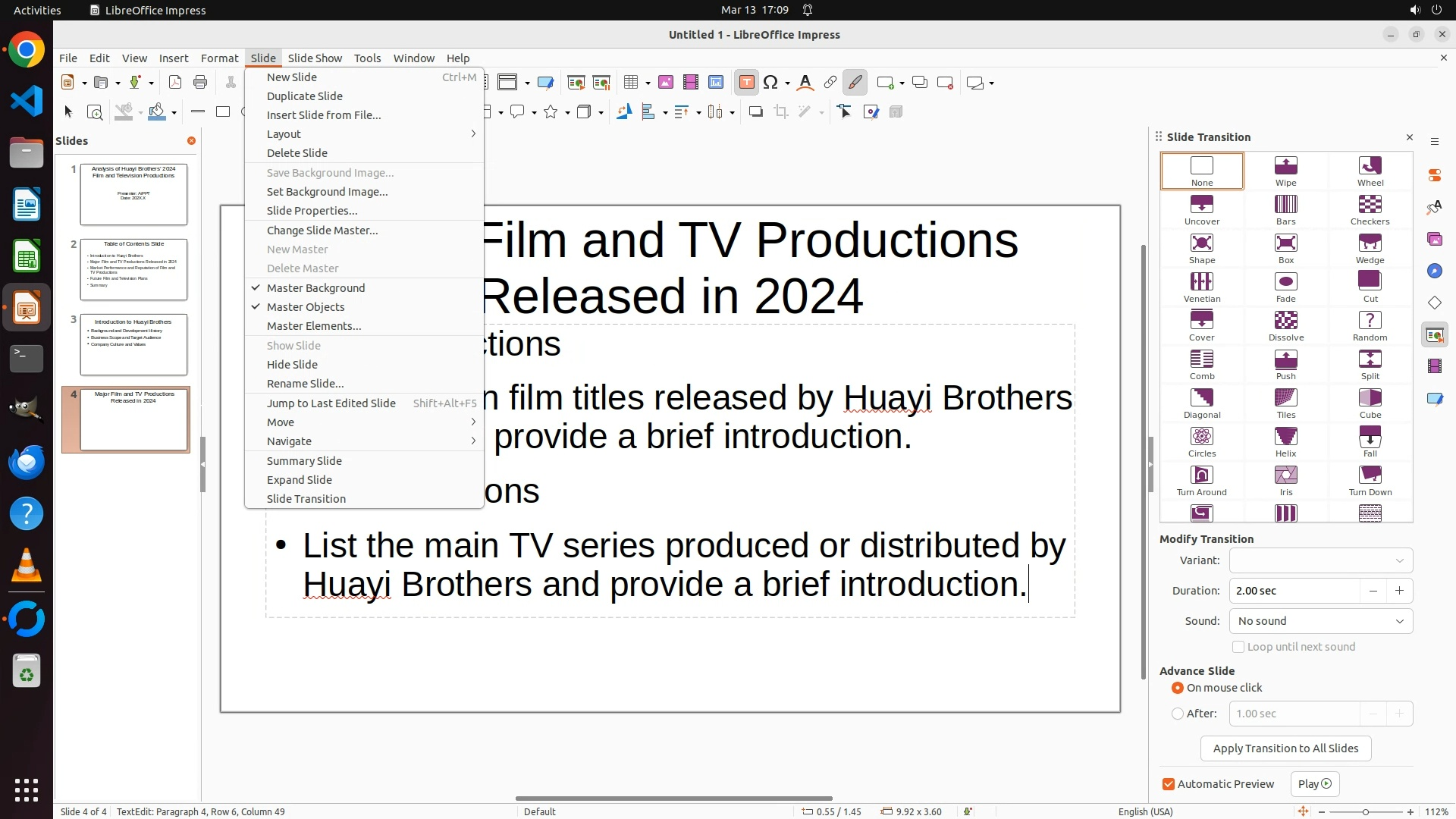Insert Text Box toolbar icon
Image resolution: width=1456 pixels, height=819 pixels.
(746, 83)
